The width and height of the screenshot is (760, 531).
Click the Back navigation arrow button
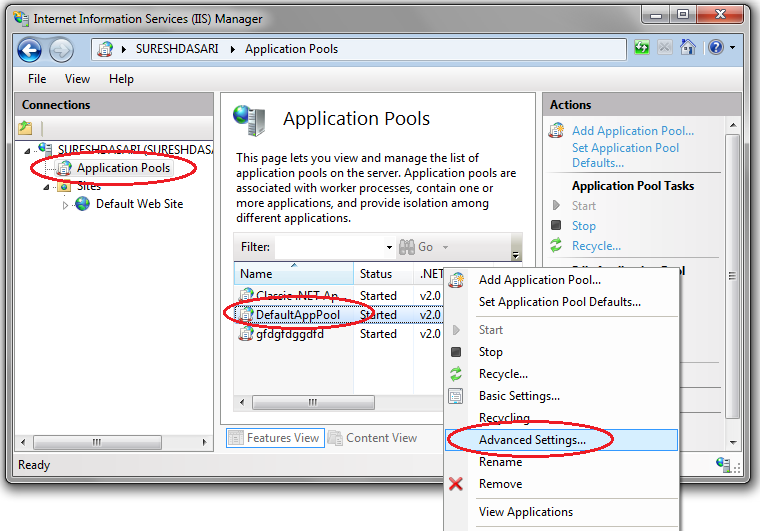click(x=29, y=50)
